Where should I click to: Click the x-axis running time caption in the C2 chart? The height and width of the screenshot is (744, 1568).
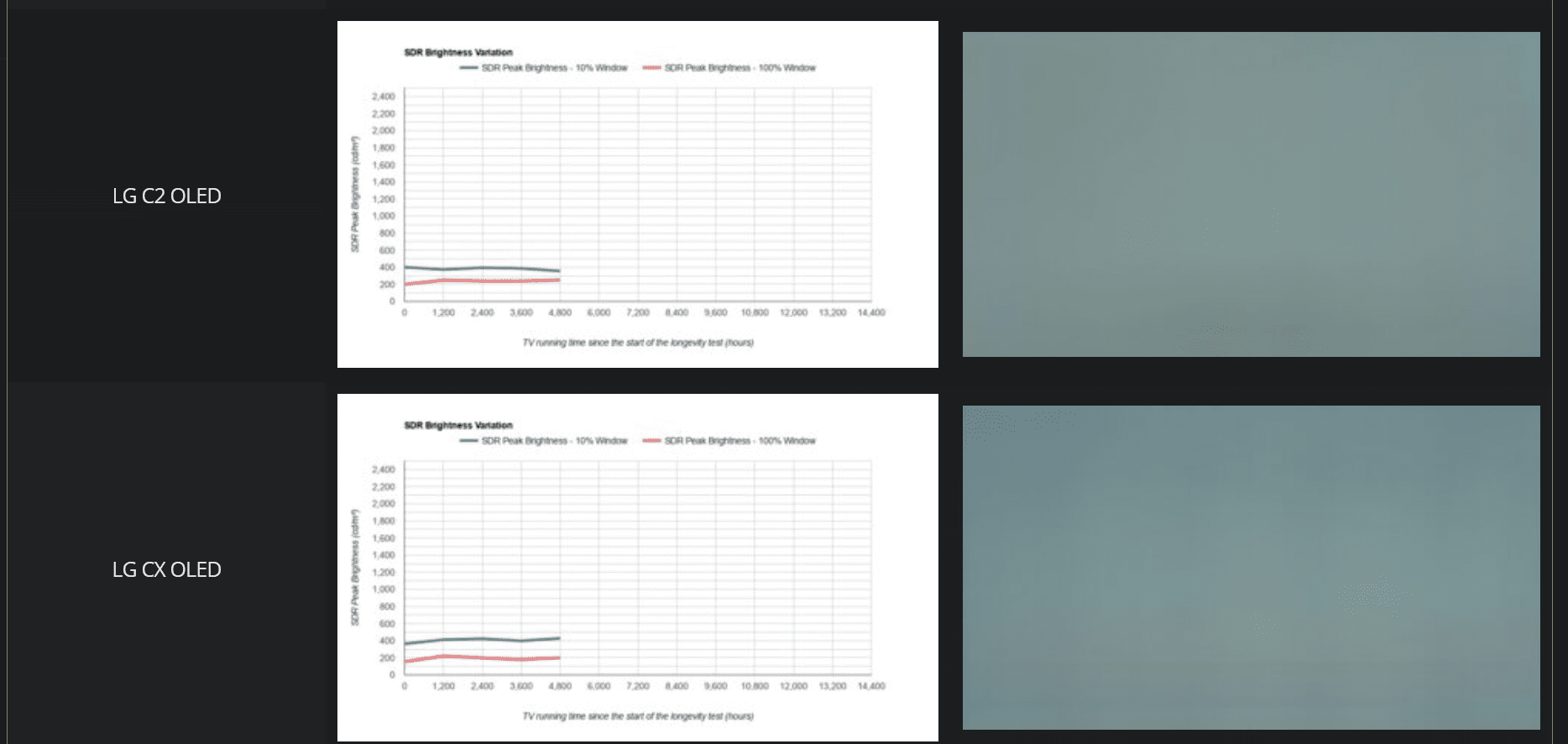click(638, 343)
